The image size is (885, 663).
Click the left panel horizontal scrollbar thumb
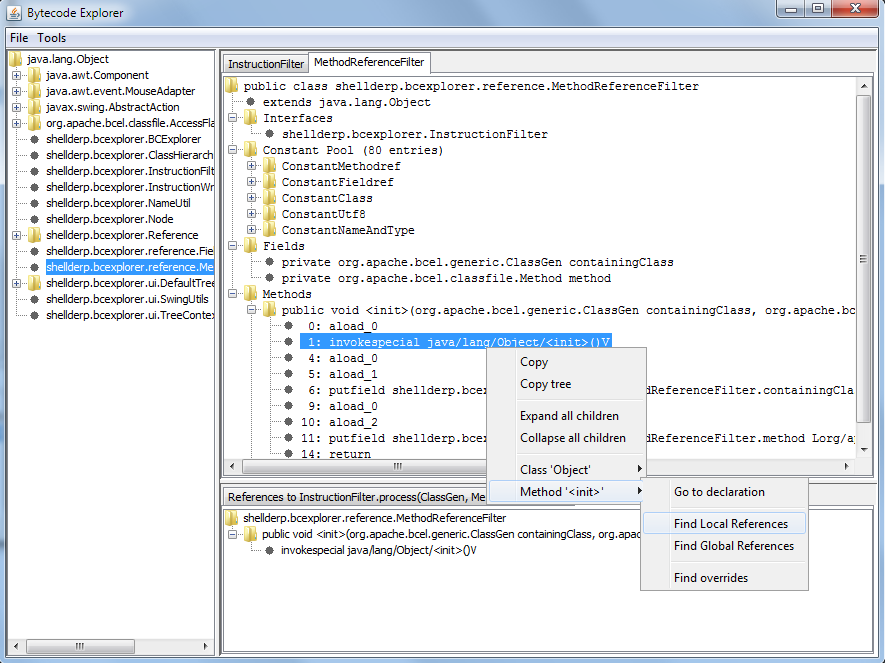point(80,646)
